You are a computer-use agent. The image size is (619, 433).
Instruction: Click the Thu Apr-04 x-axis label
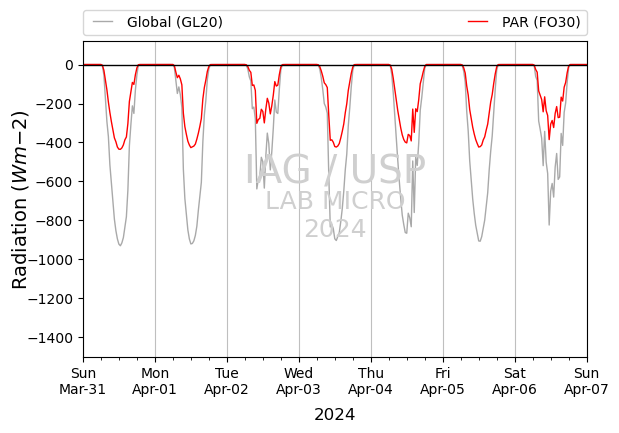click(x=371, y=381)
